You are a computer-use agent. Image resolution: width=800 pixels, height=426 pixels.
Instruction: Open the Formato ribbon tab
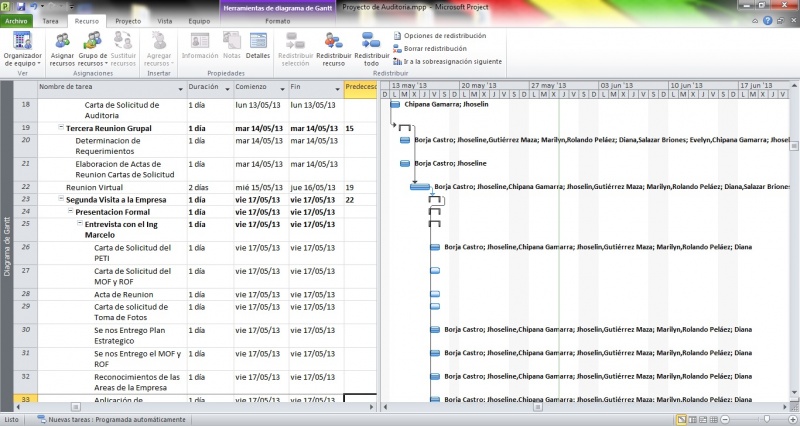coord(278,20)
